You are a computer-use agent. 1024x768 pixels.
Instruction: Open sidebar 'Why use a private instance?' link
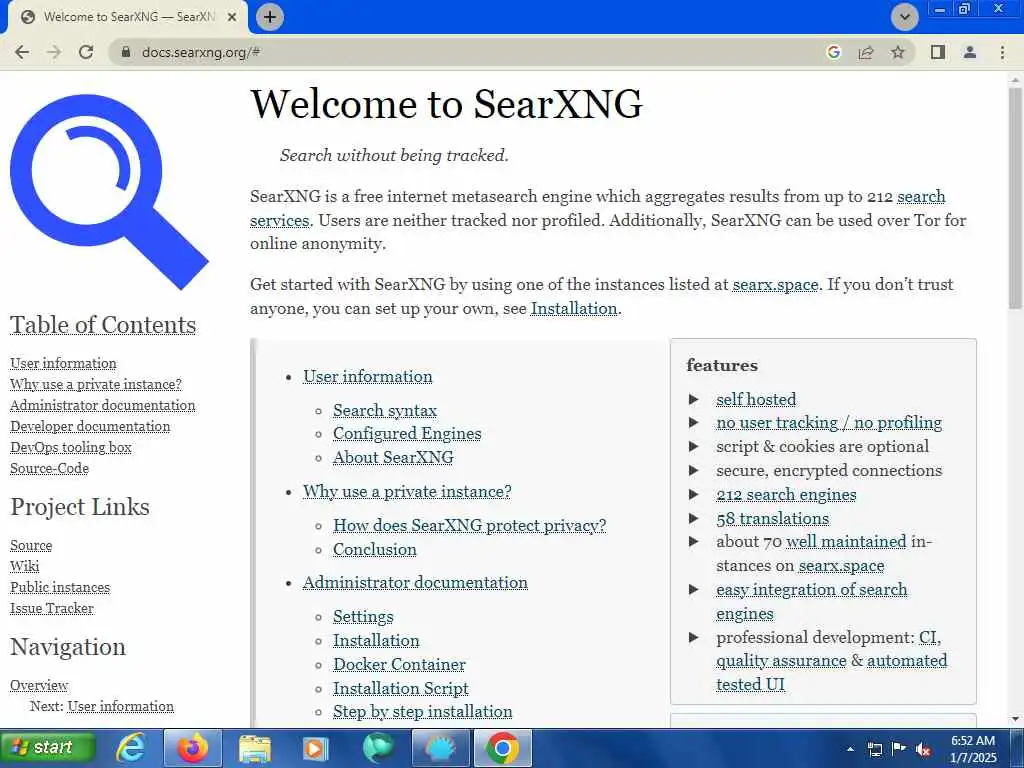[x=96, y=384]
